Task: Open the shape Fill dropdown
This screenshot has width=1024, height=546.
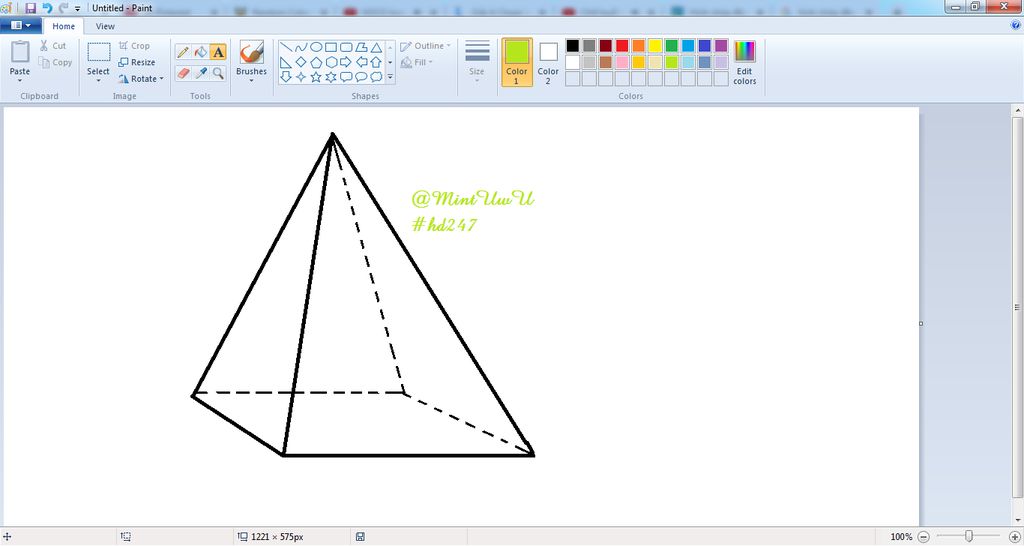Action: 417,62
